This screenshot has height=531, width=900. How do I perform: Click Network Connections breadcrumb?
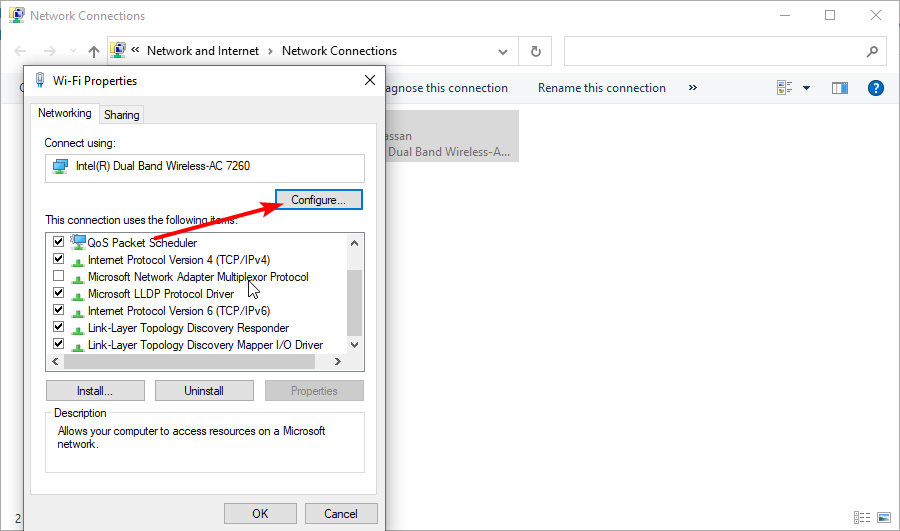[339, 51]
